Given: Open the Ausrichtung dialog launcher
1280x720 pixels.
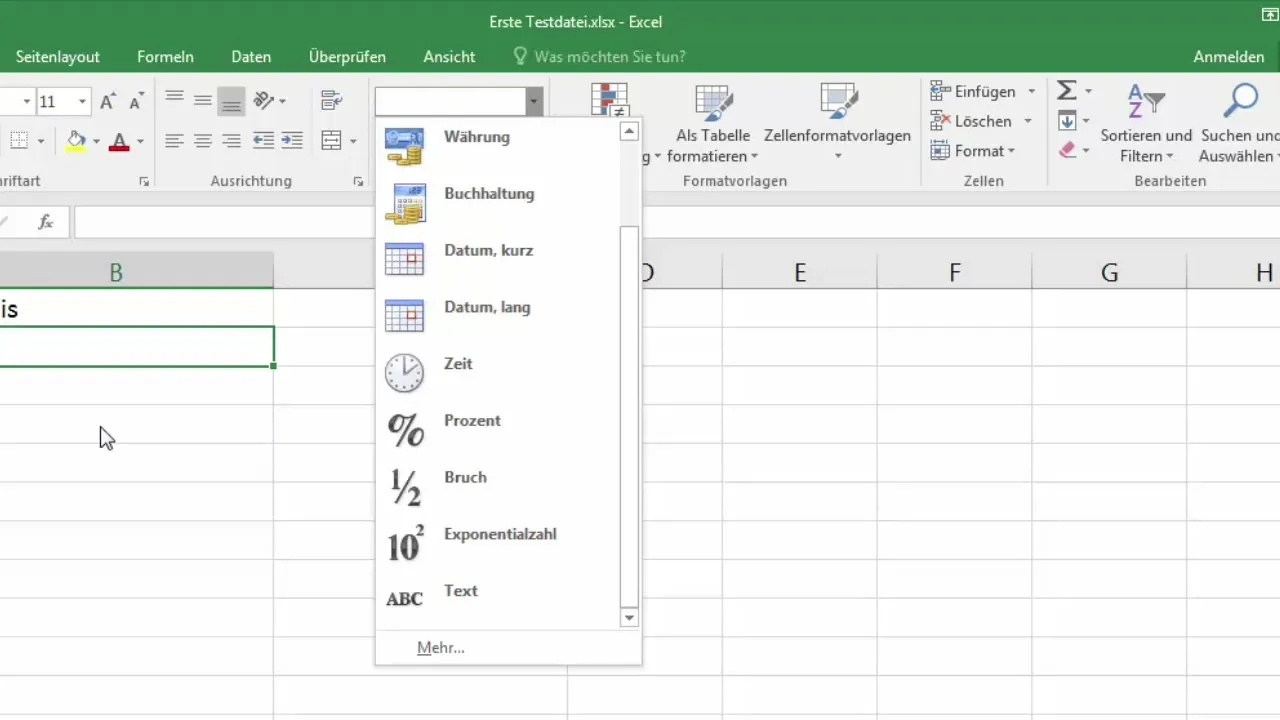Looking at the screenshot, I should click(x=358, y=182).
